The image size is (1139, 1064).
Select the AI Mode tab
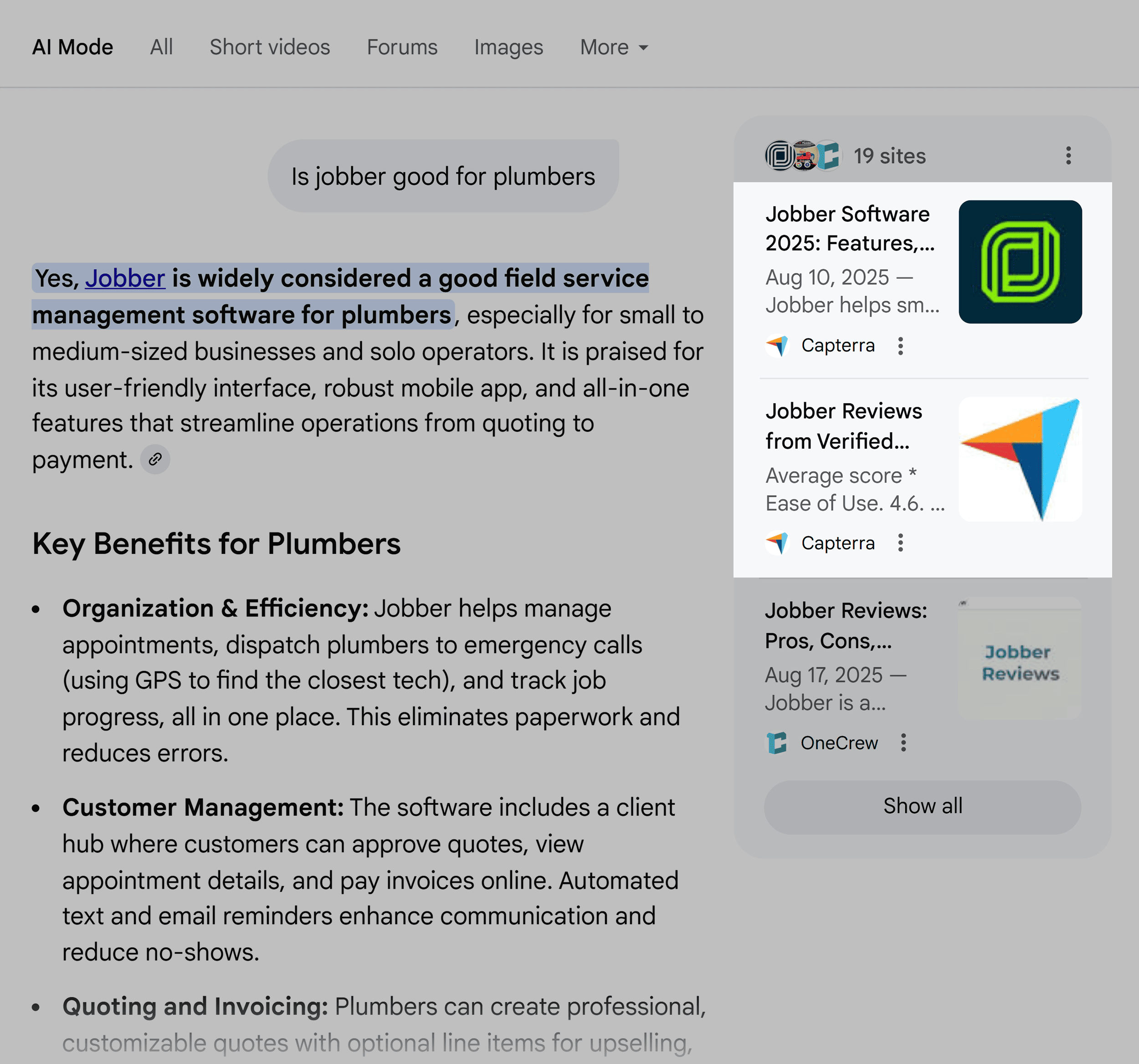point(72,47)
